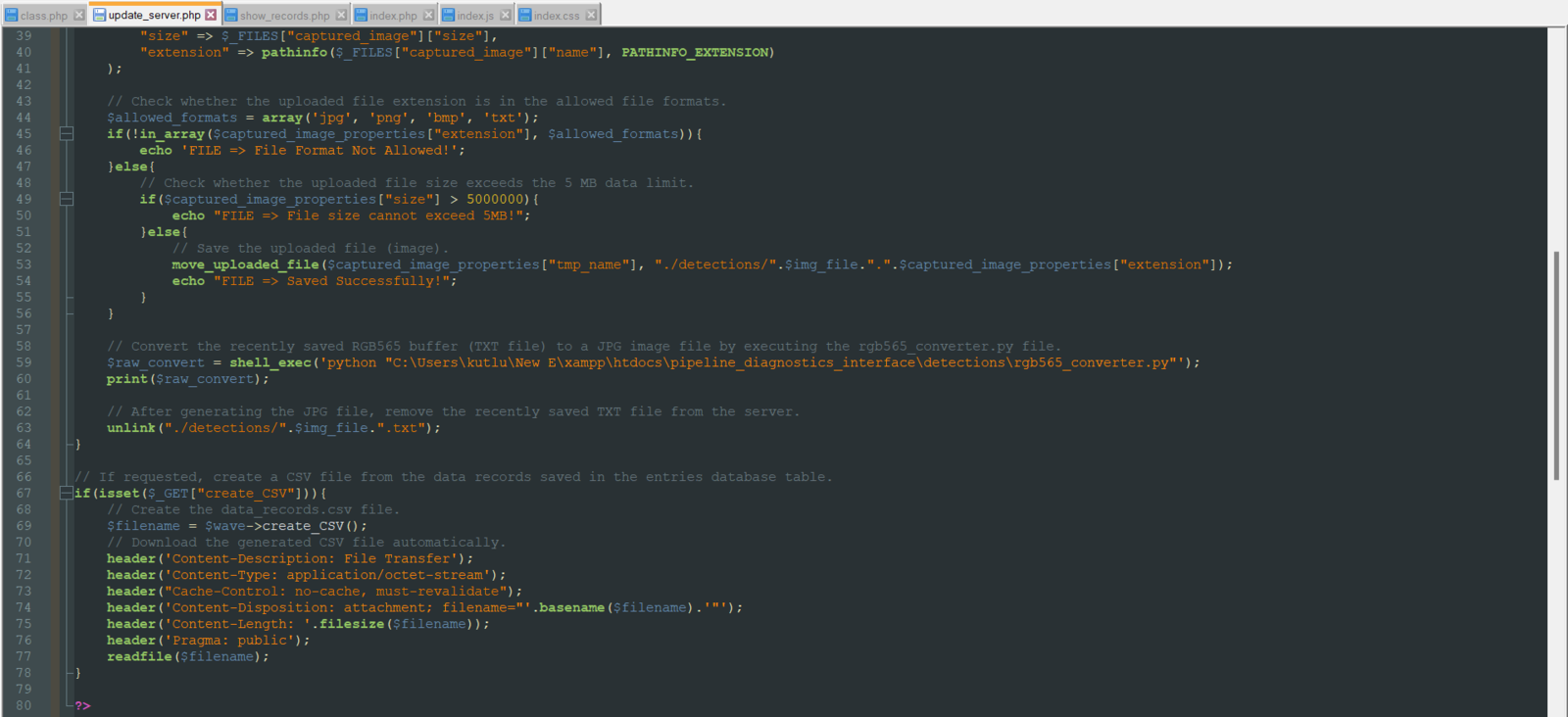1568x717 pixels.
Task: Click line number 59 in the gutter
Action: tap(24, 362)
